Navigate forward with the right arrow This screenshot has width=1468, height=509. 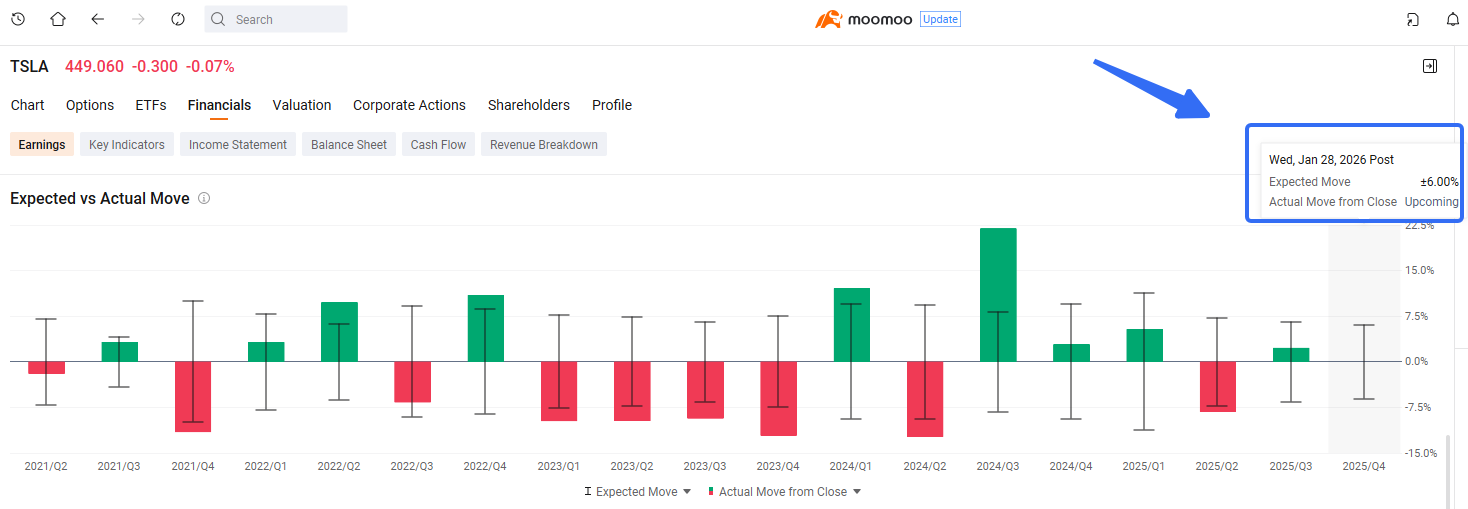click(x=138, y=19)
